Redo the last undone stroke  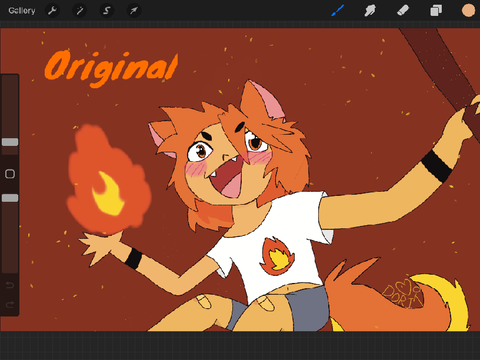[x=10, y=304]
